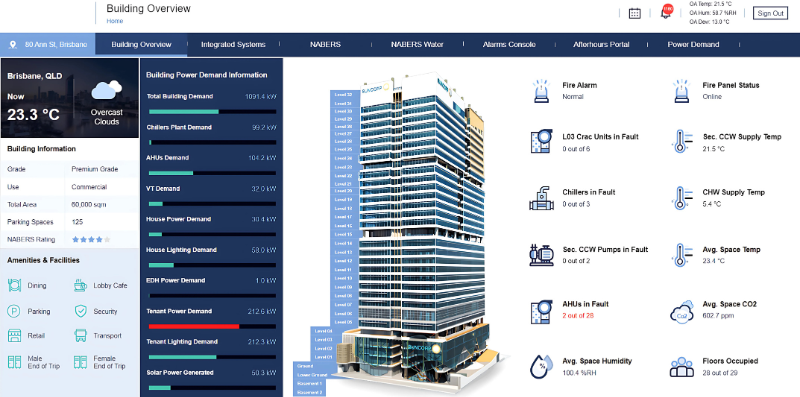Open the Alarms Console tab
The width and height of the screenshot is (800, 397).
pyautogui.click(x=509, y=44)
